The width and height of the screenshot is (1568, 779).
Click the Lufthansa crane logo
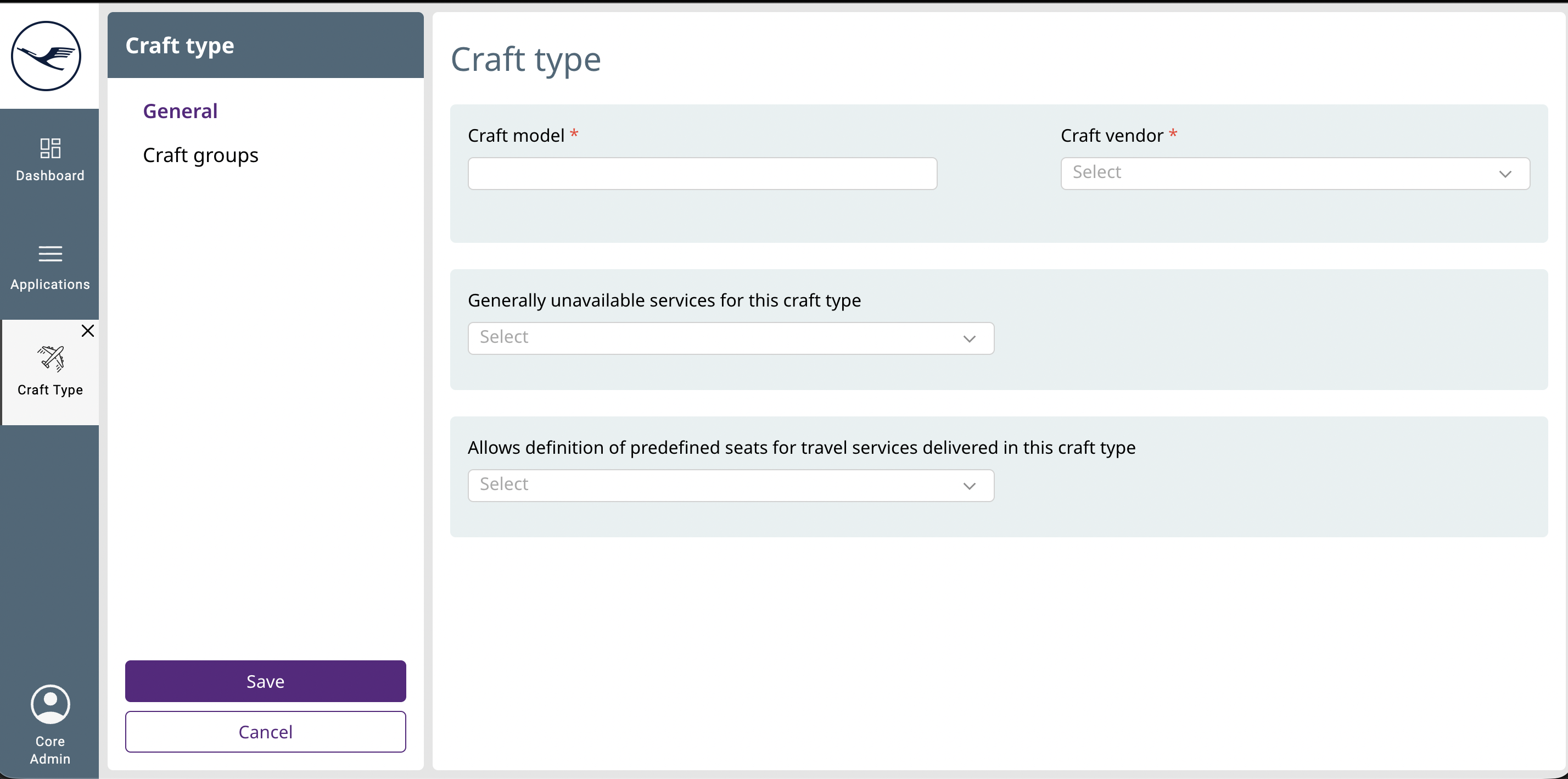click(x=46, y=56)
